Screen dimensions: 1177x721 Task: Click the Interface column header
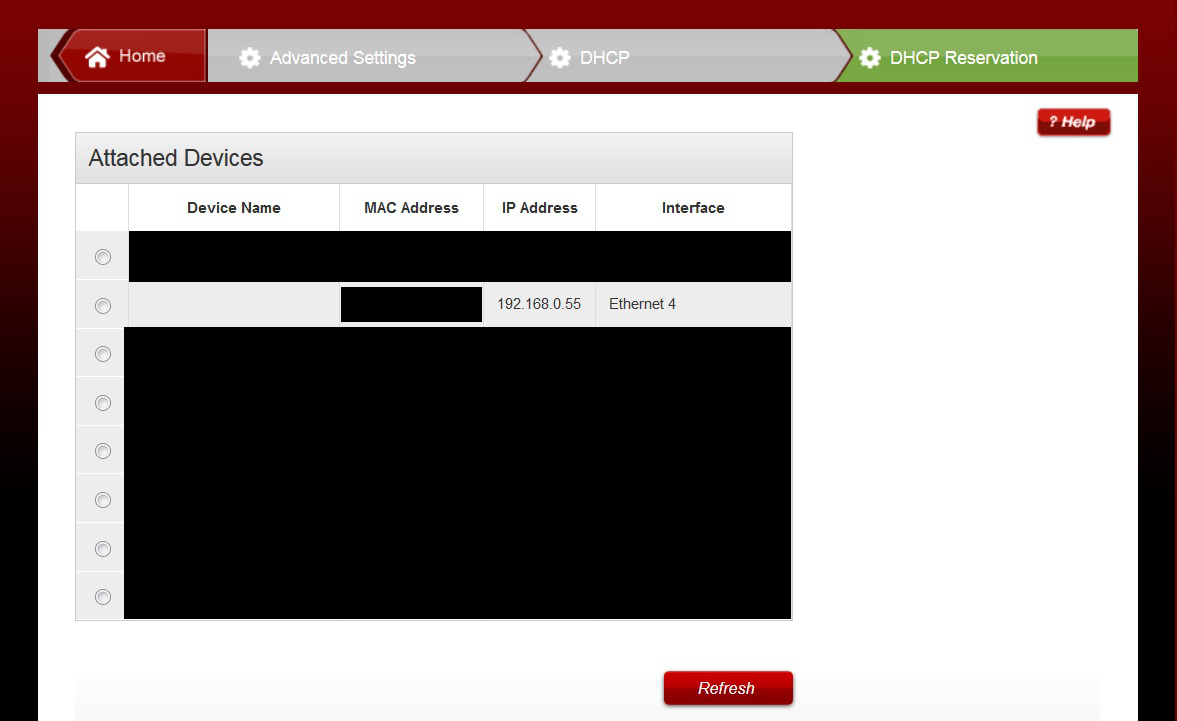coord(692,208)
